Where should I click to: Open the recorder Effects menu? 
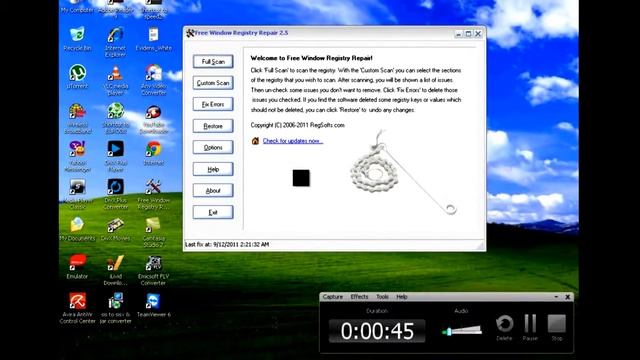(x=359, y=297)
